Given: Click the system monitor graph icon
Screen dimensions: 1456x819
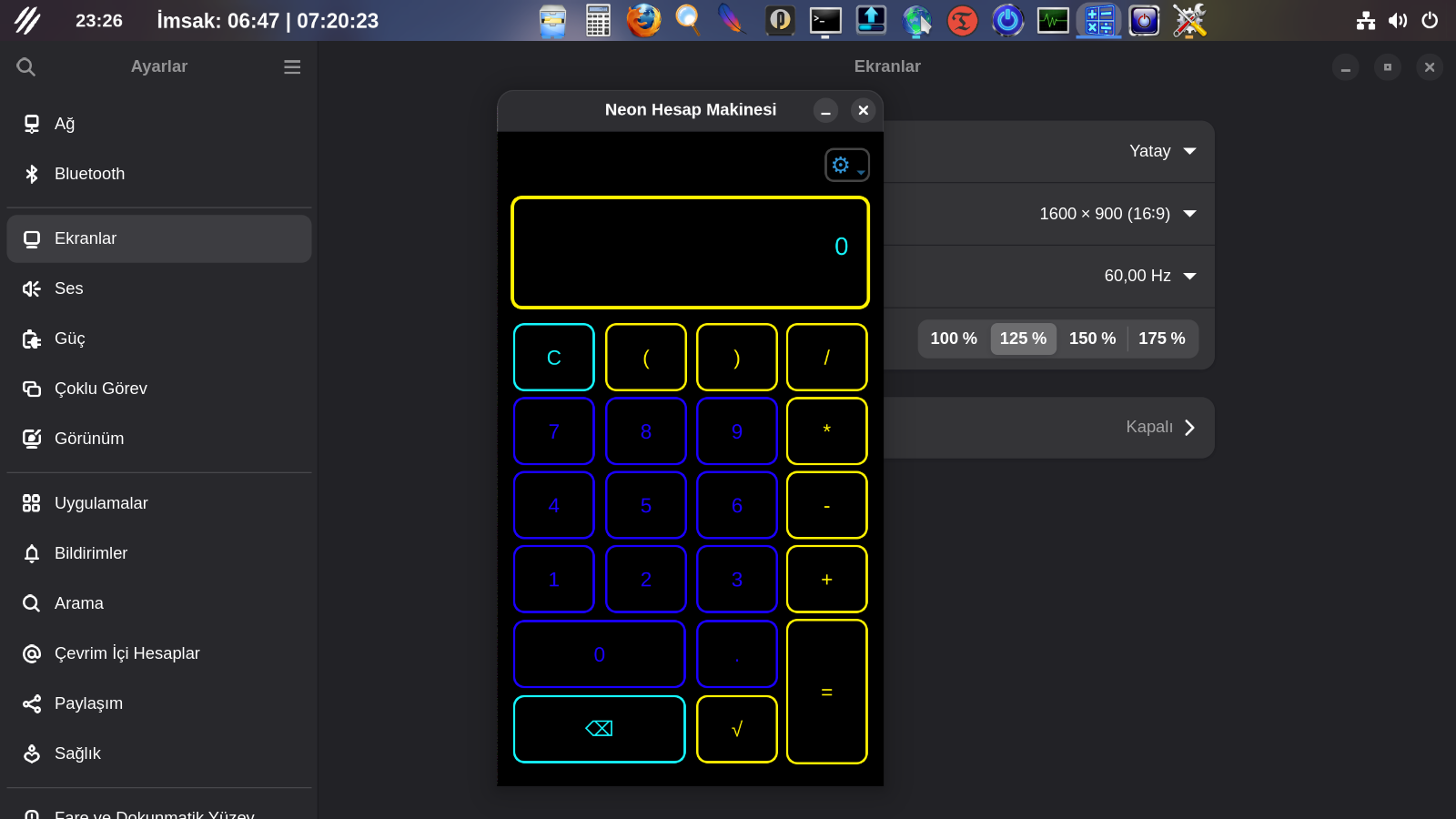Looking at the screenshot, I should point(1053,20).
